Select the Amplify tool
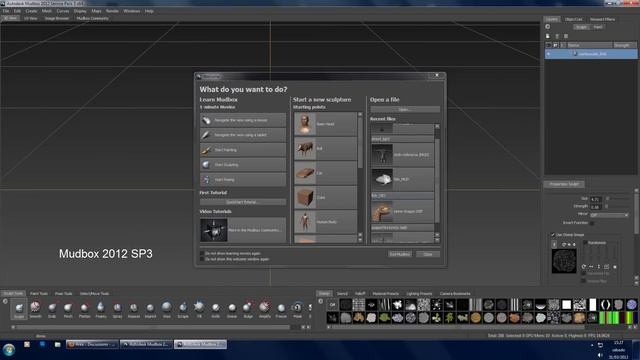Screen dimensions: 640x360 (x=264, y=309)
